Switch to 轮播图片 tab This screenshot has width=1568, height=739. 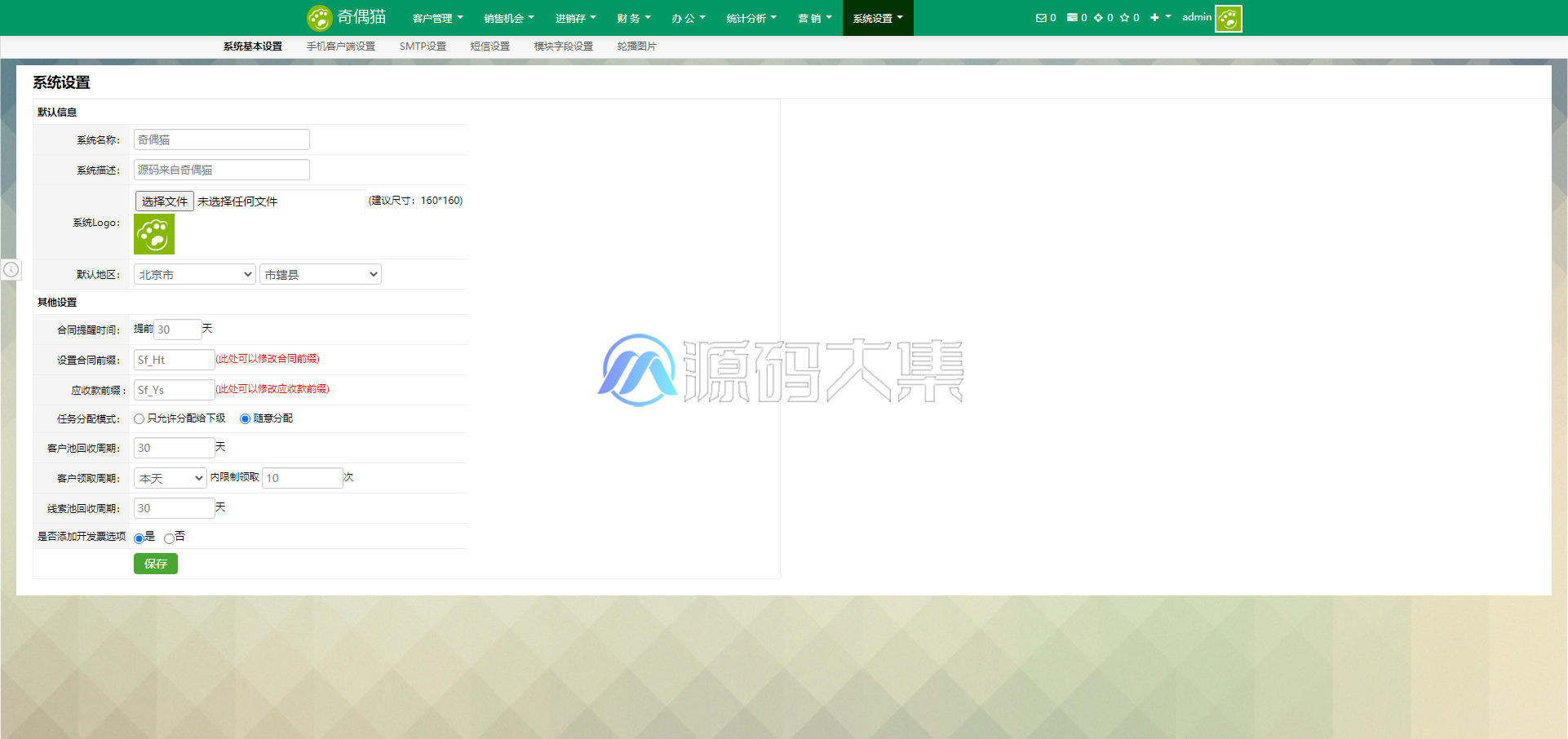coord(637,46)
